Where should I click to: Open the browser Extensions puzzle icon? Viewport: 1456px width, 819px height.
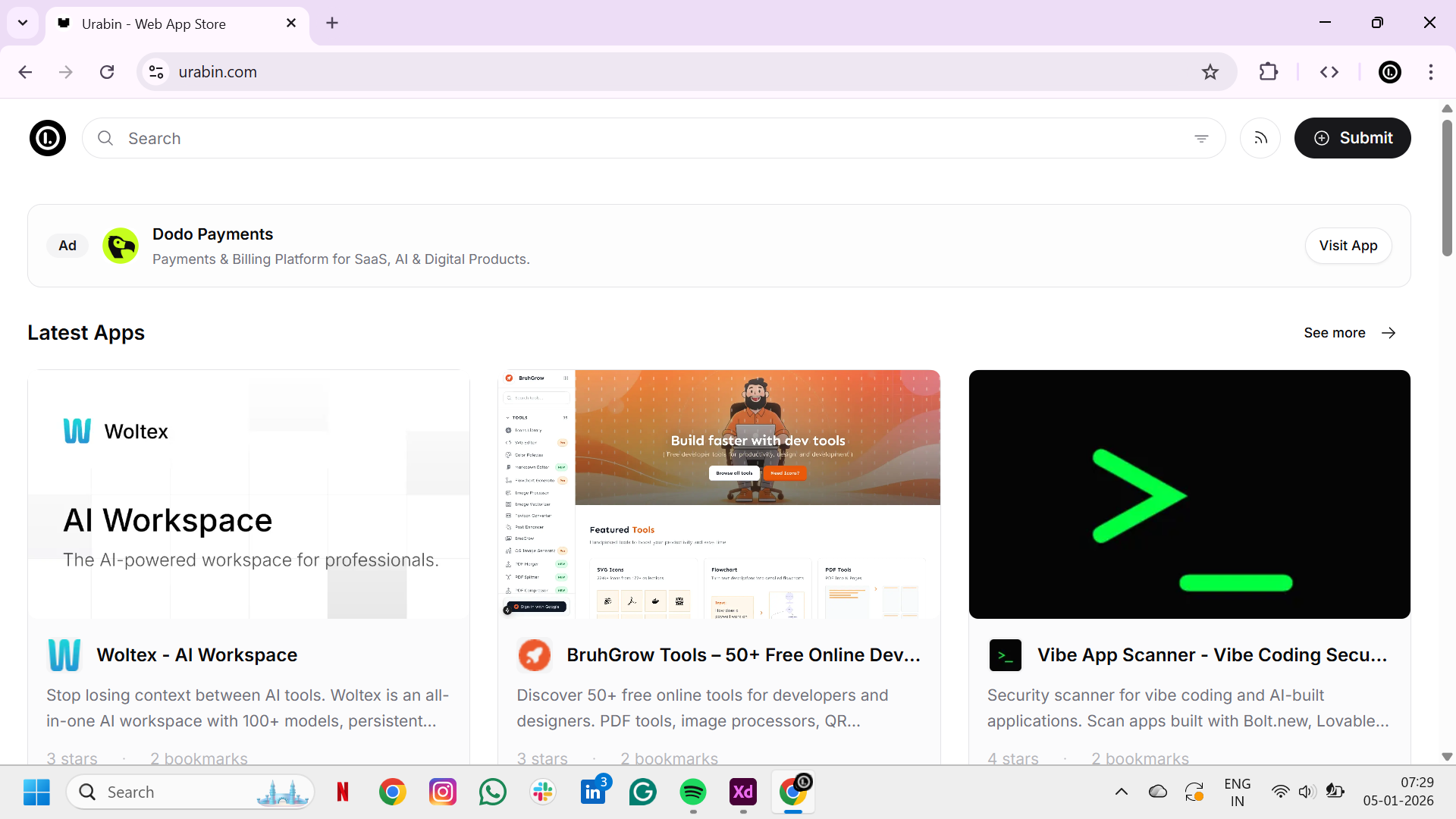coord(1269,72)
